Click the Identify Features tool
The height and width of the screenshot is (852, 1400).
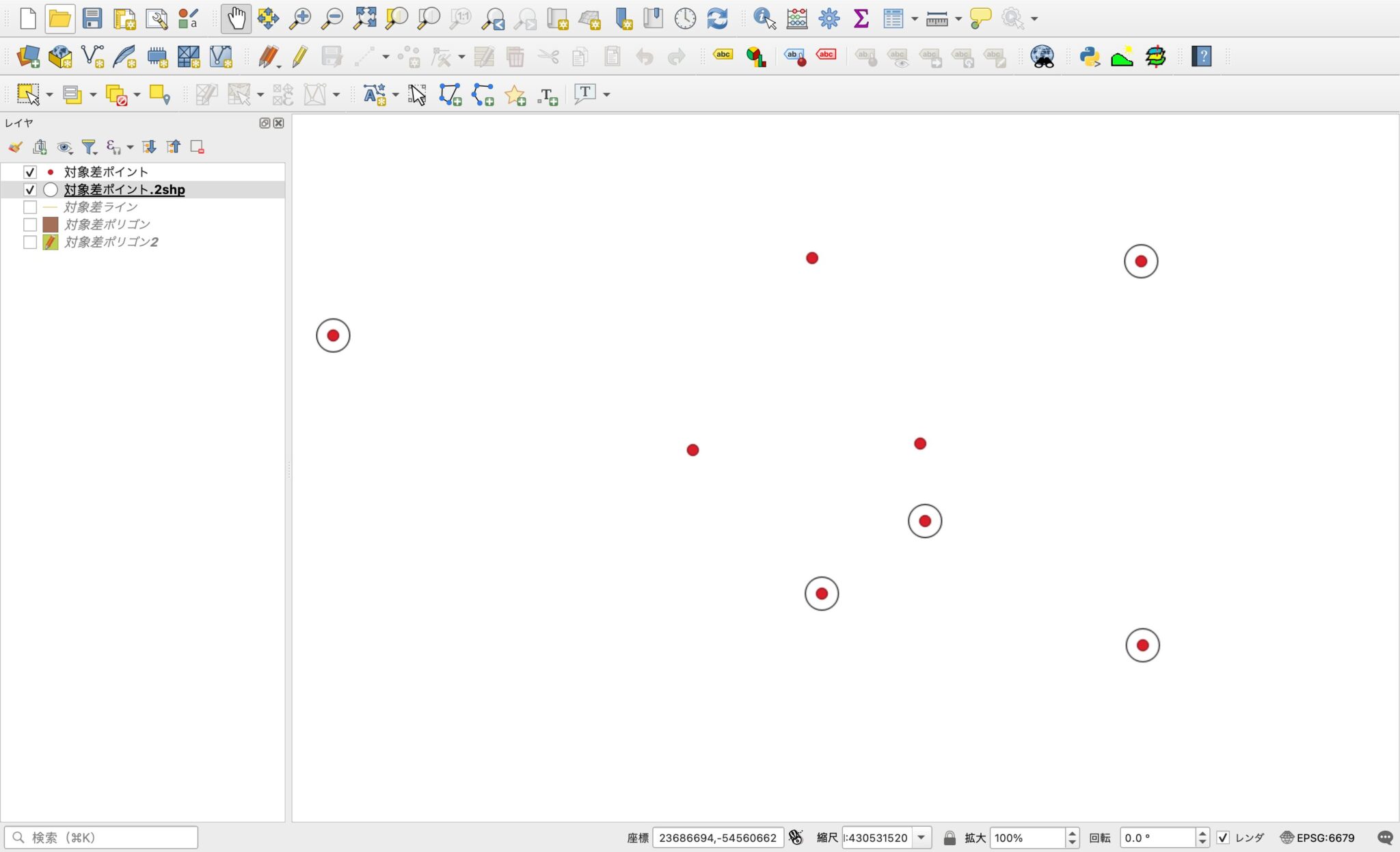(764, 18)
